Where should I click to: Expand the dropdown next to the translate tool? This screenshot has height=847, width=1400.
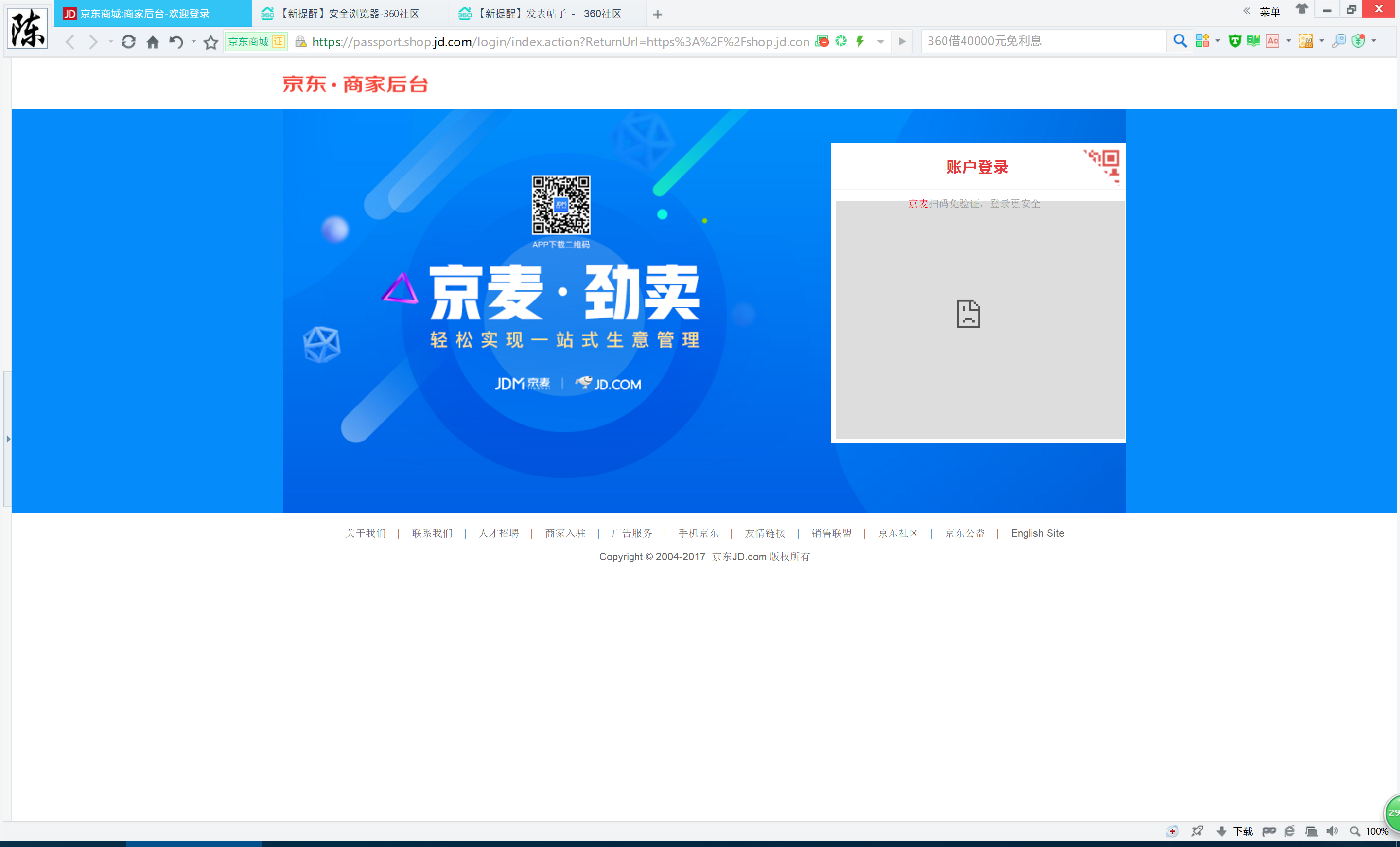[1289, 41]
